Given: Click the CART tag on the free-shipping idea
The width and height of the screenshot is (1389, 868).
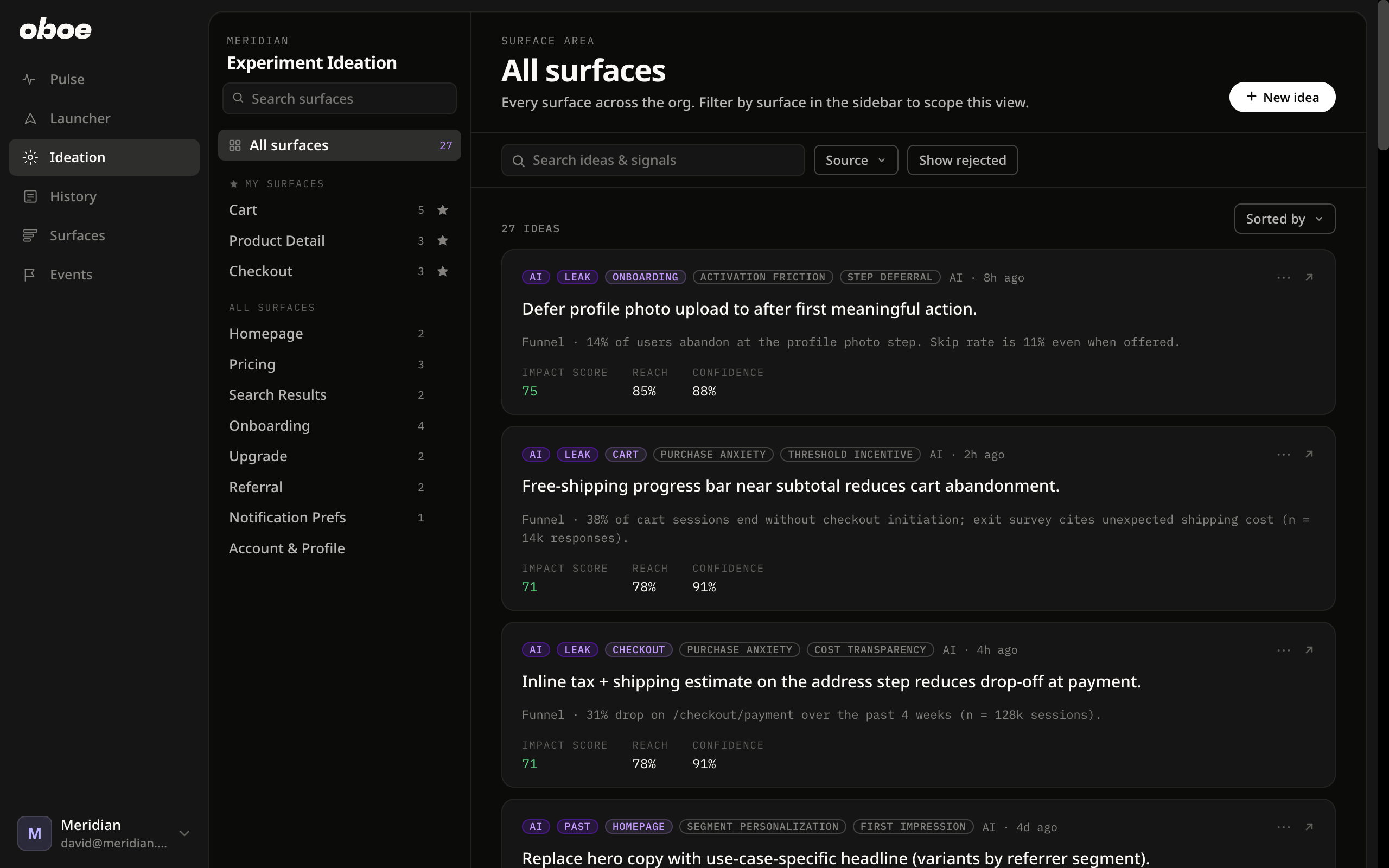Looking at the screenshot, I should [x=626, y=455].
